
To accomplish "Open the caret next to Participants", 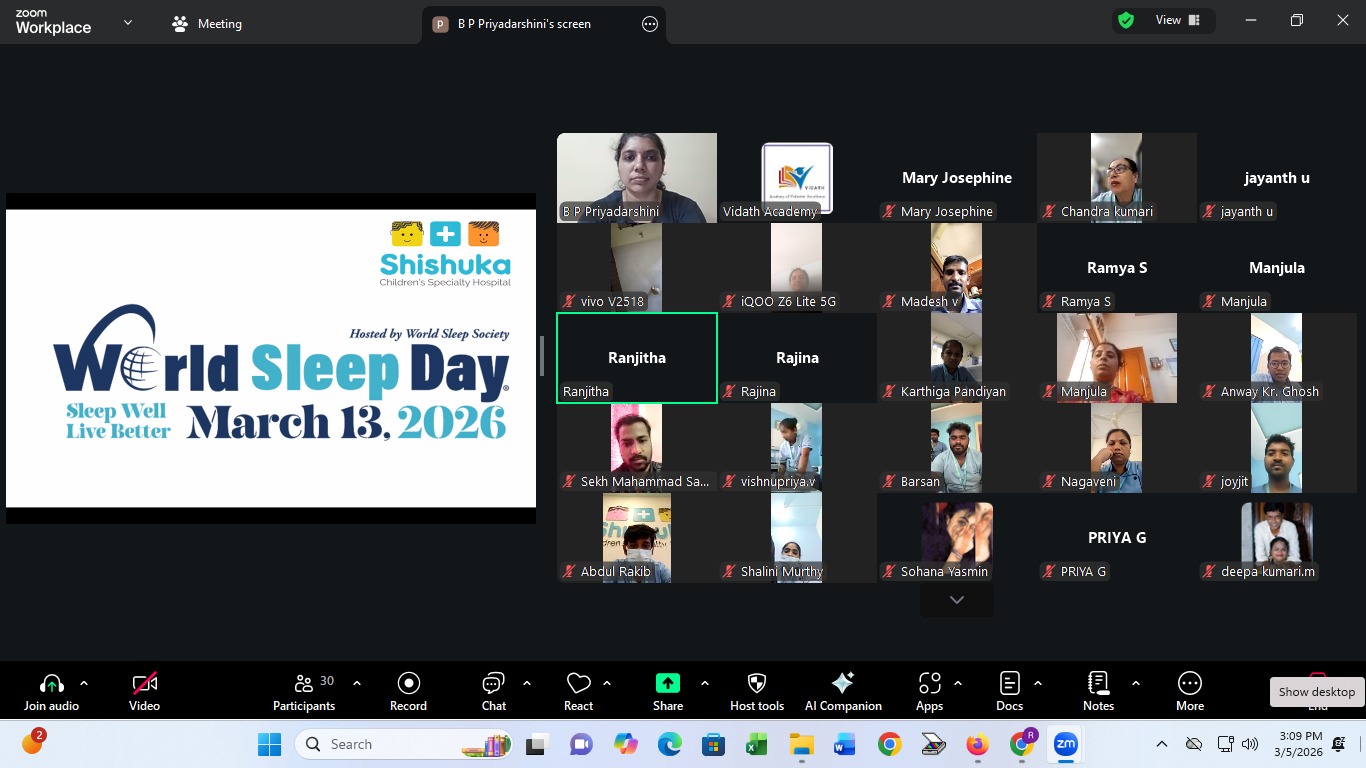I will pyautogui.click(x=357, y=684).
